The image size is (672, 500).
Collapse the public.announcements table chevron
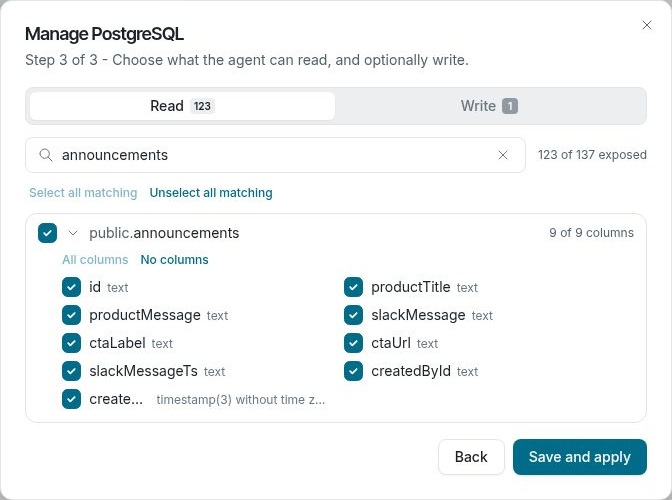(73, 233)
